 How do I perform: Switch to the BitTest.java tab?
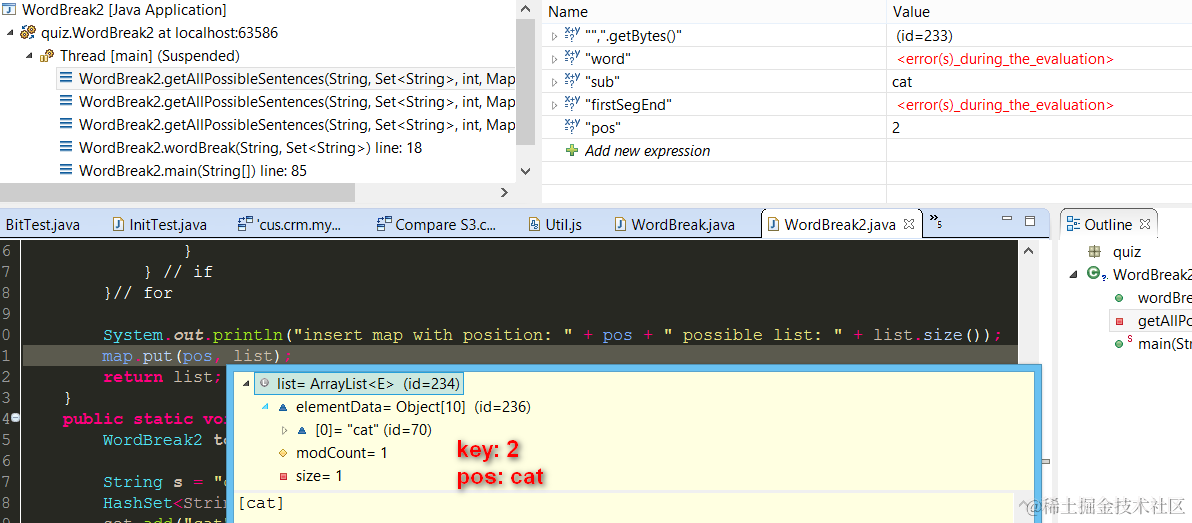42,224
